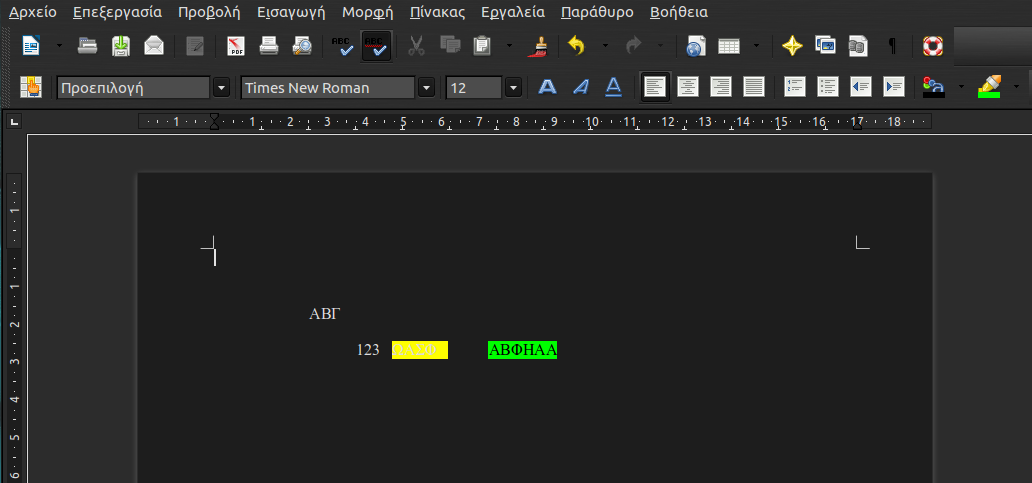
Task: Toggle formatting marks pilcrow
Action: (x=892, y=46)
